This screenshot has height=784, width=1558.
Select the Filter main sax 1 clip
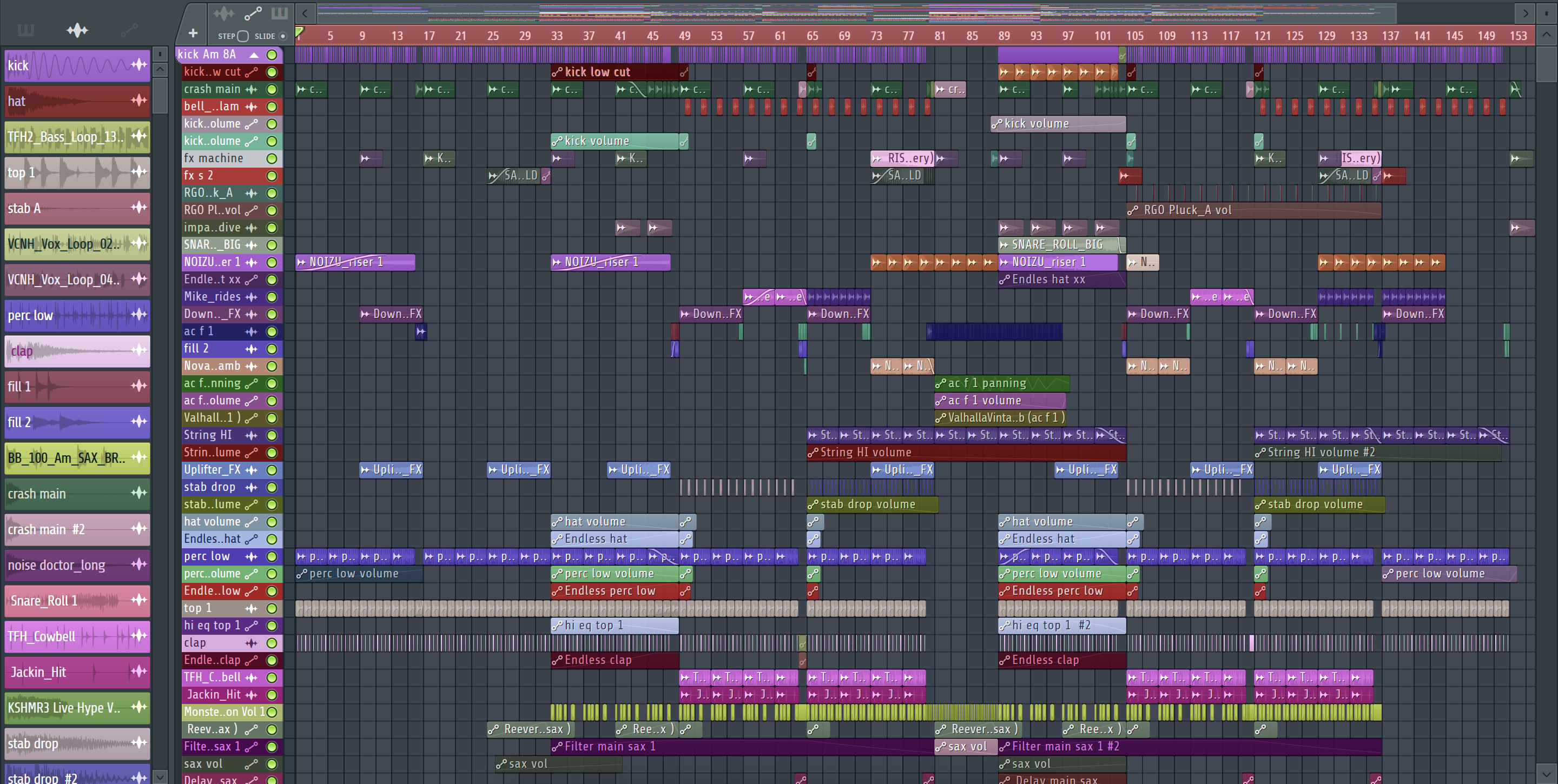742,747
